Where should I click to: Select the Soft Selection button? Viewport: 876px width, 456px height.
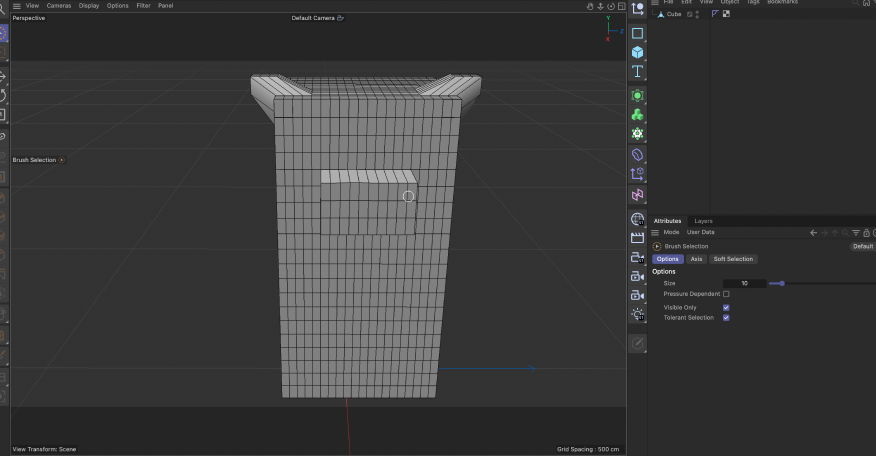[733, 259]
